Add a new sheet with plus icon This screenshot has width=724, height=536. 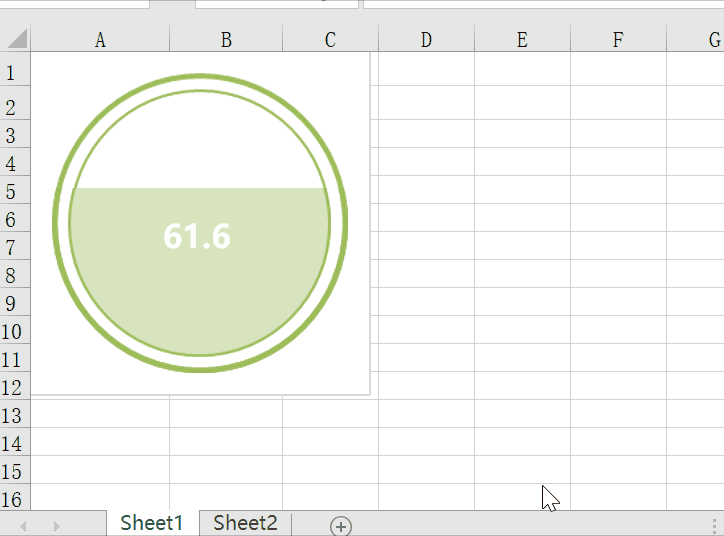[341, 526]
